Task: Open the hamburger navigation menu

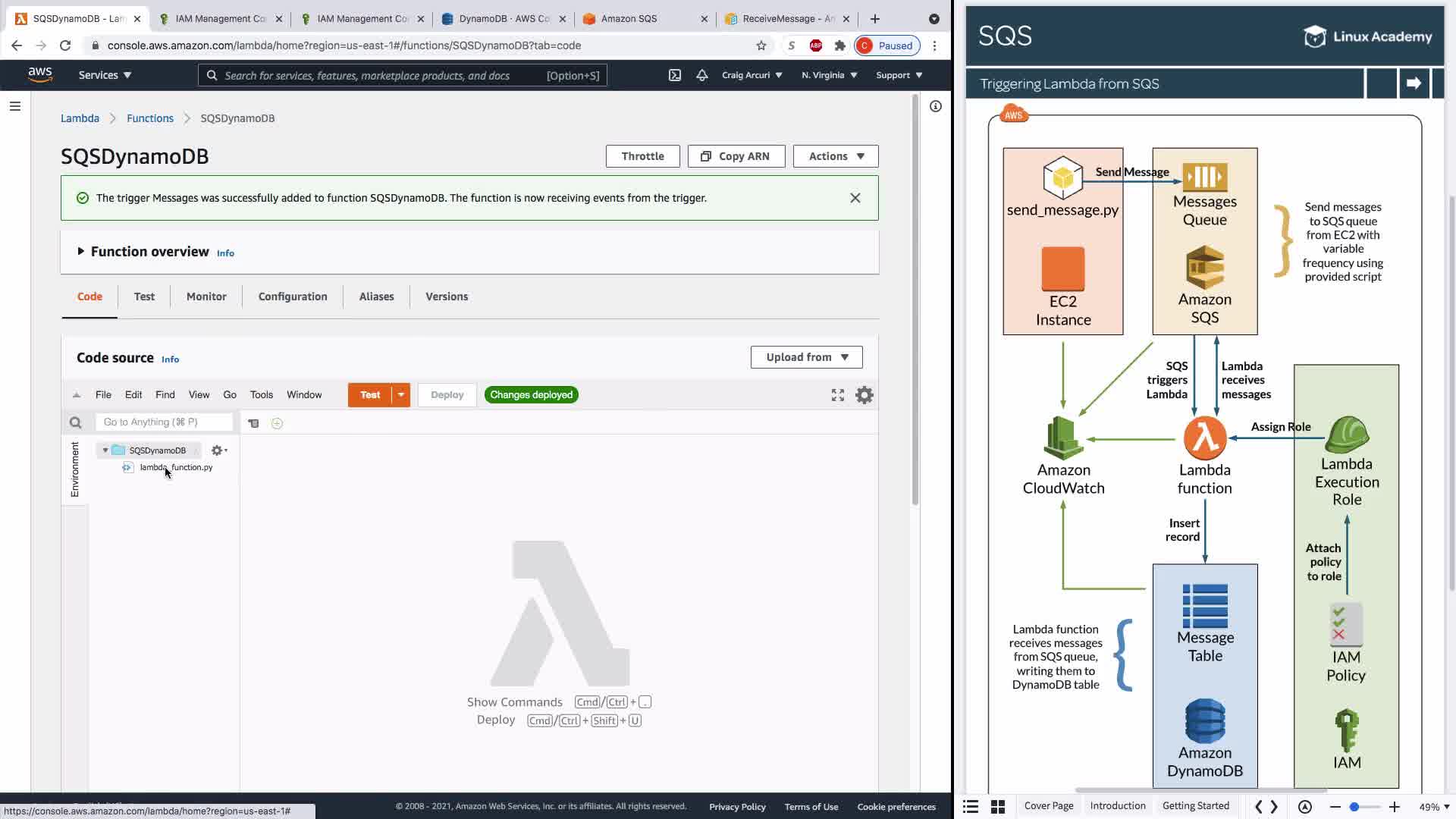Action: coord(14,106)
